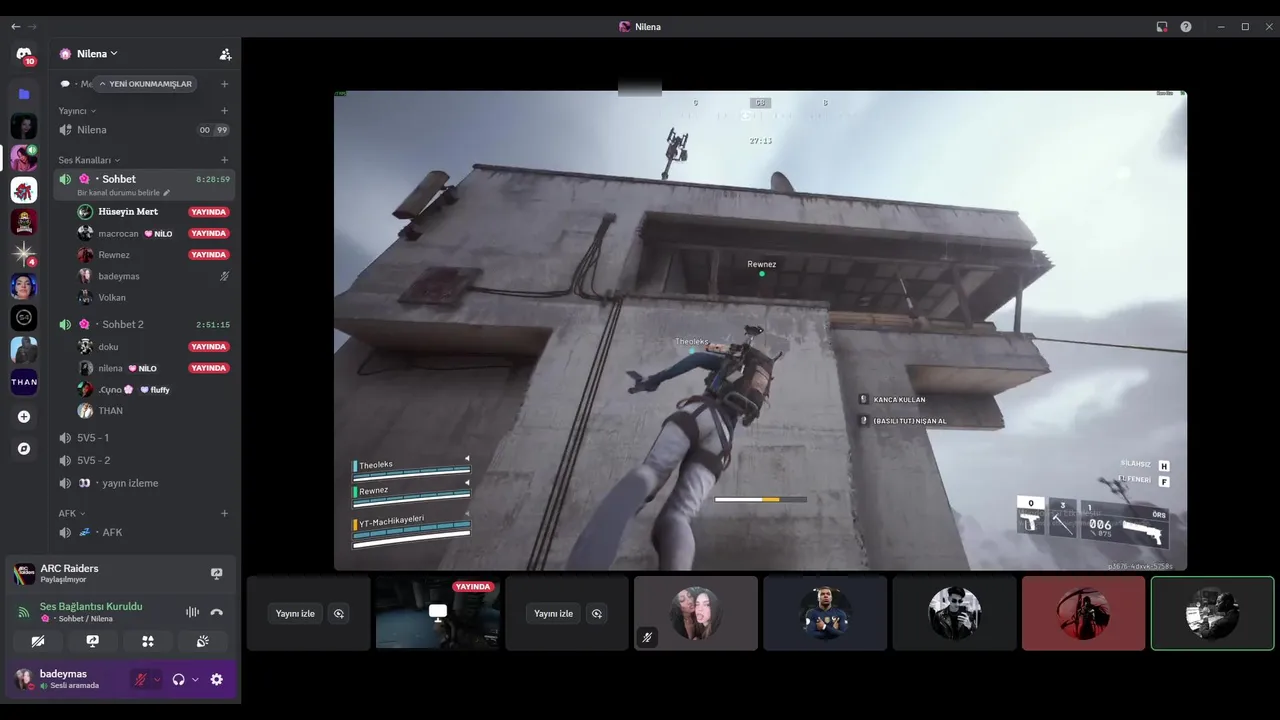Open the soundboard icon

[x=203, y=641]
